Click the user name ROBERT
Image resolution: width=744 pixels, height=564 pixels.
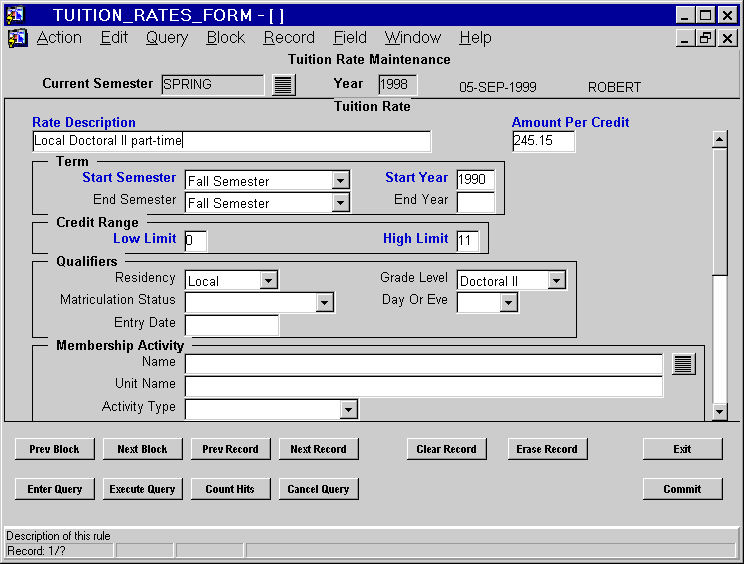614,87
